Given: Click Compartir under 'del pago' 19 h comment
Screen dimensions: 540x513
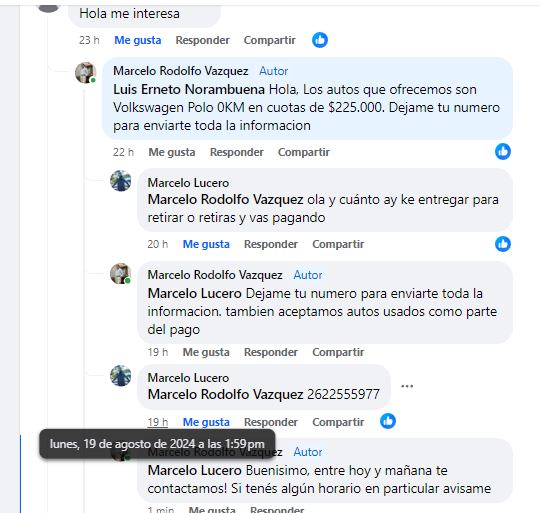Looking at the screenshot, I should coord(338,352).
